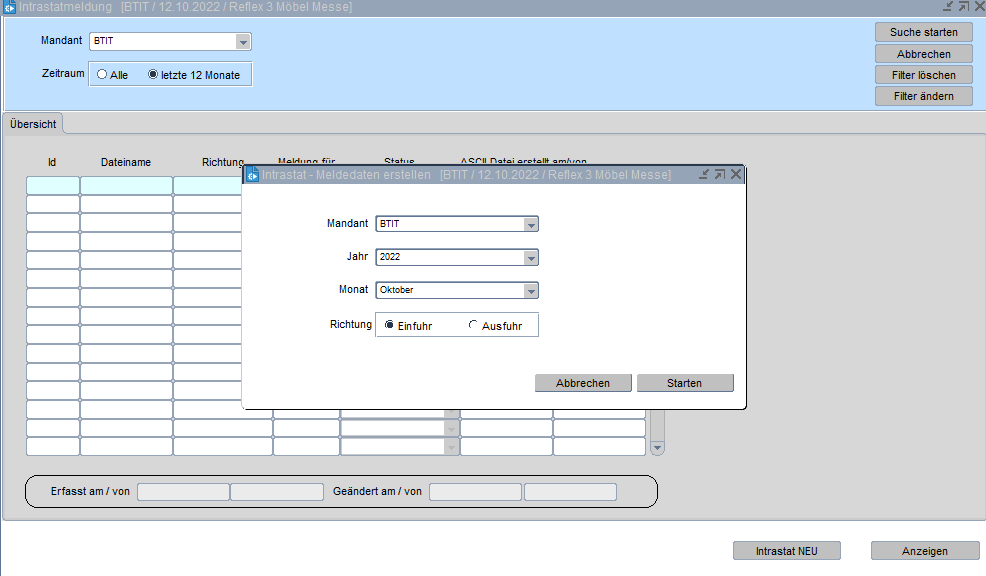Choose the Alle time period option

[102, 74]
